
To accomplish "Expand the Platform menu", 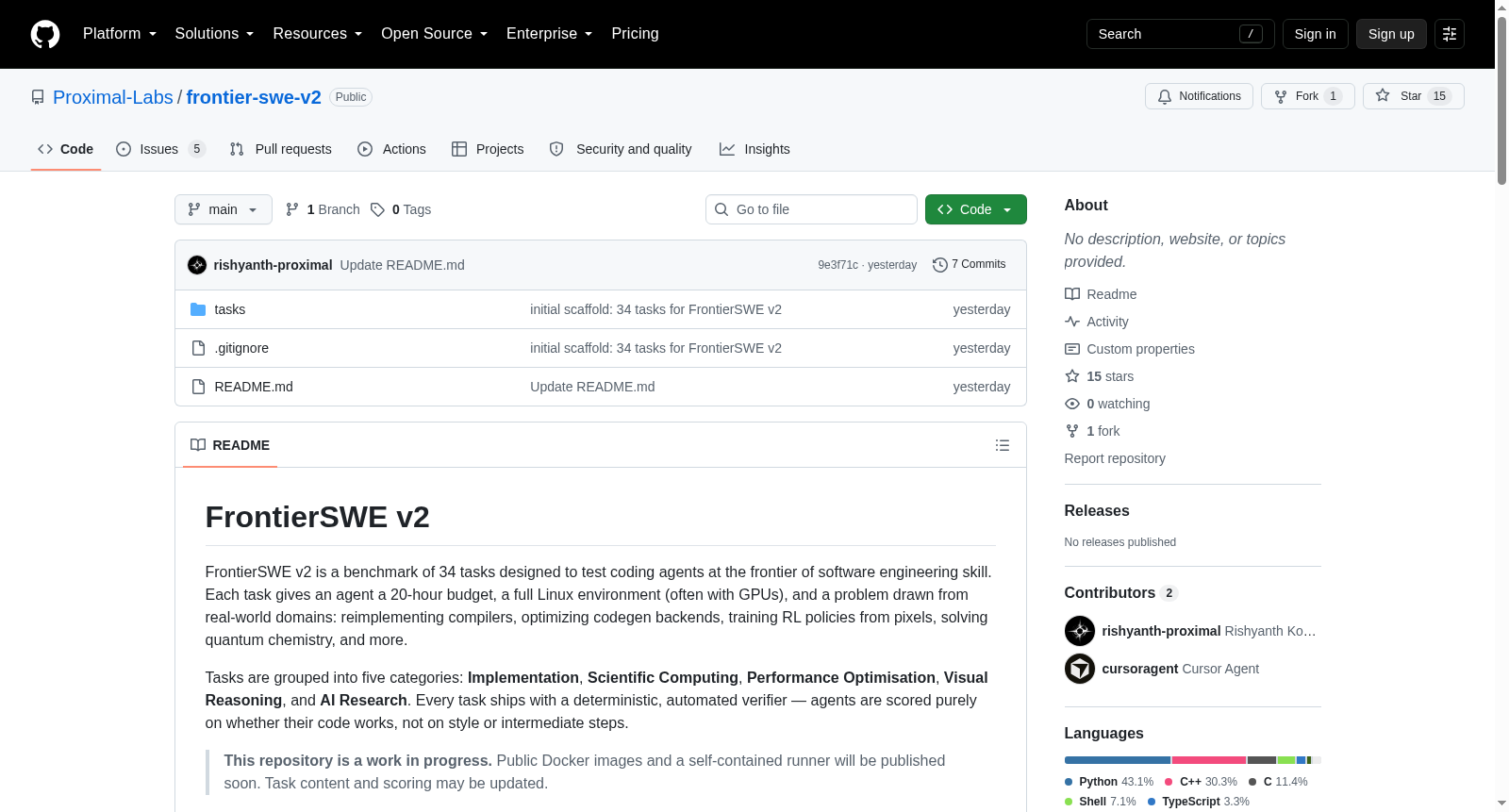I will (x=120, y=34).
